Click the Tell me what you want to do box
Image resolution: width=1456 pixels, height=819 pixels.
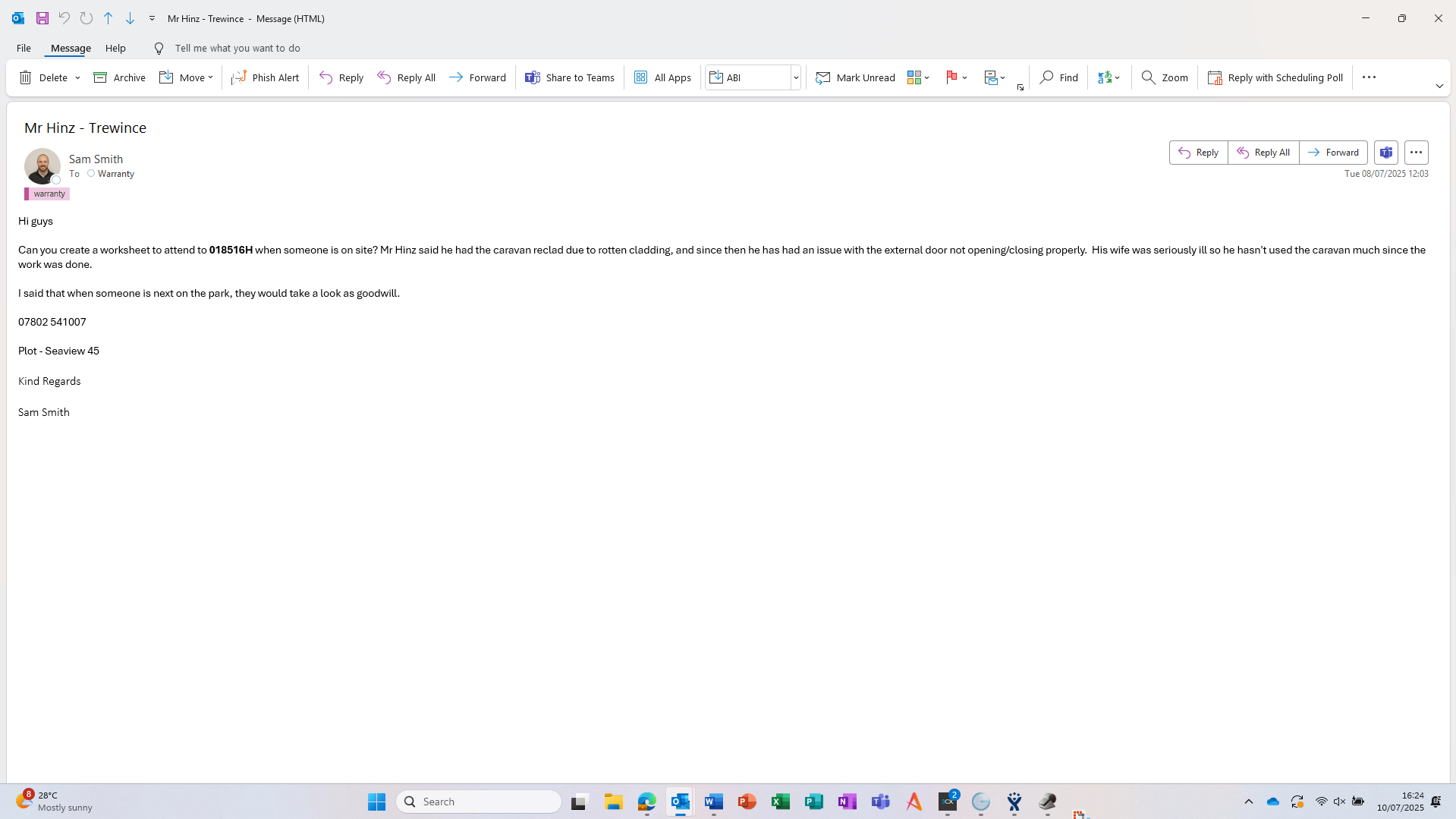pos(237,48)
